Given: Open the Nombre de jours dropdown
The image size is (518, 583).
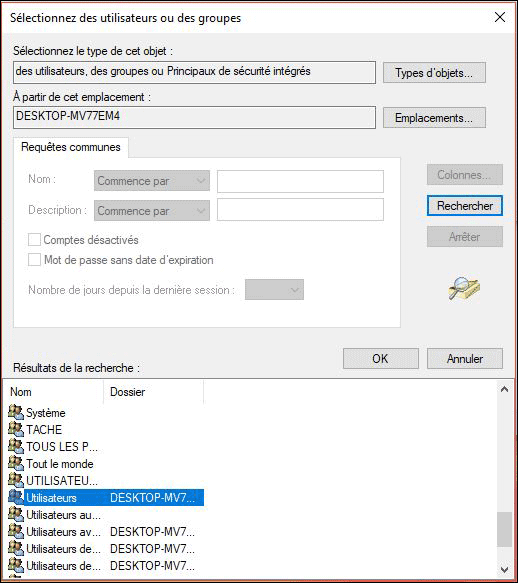Looking at the screenshot, I should click(274, 290).
